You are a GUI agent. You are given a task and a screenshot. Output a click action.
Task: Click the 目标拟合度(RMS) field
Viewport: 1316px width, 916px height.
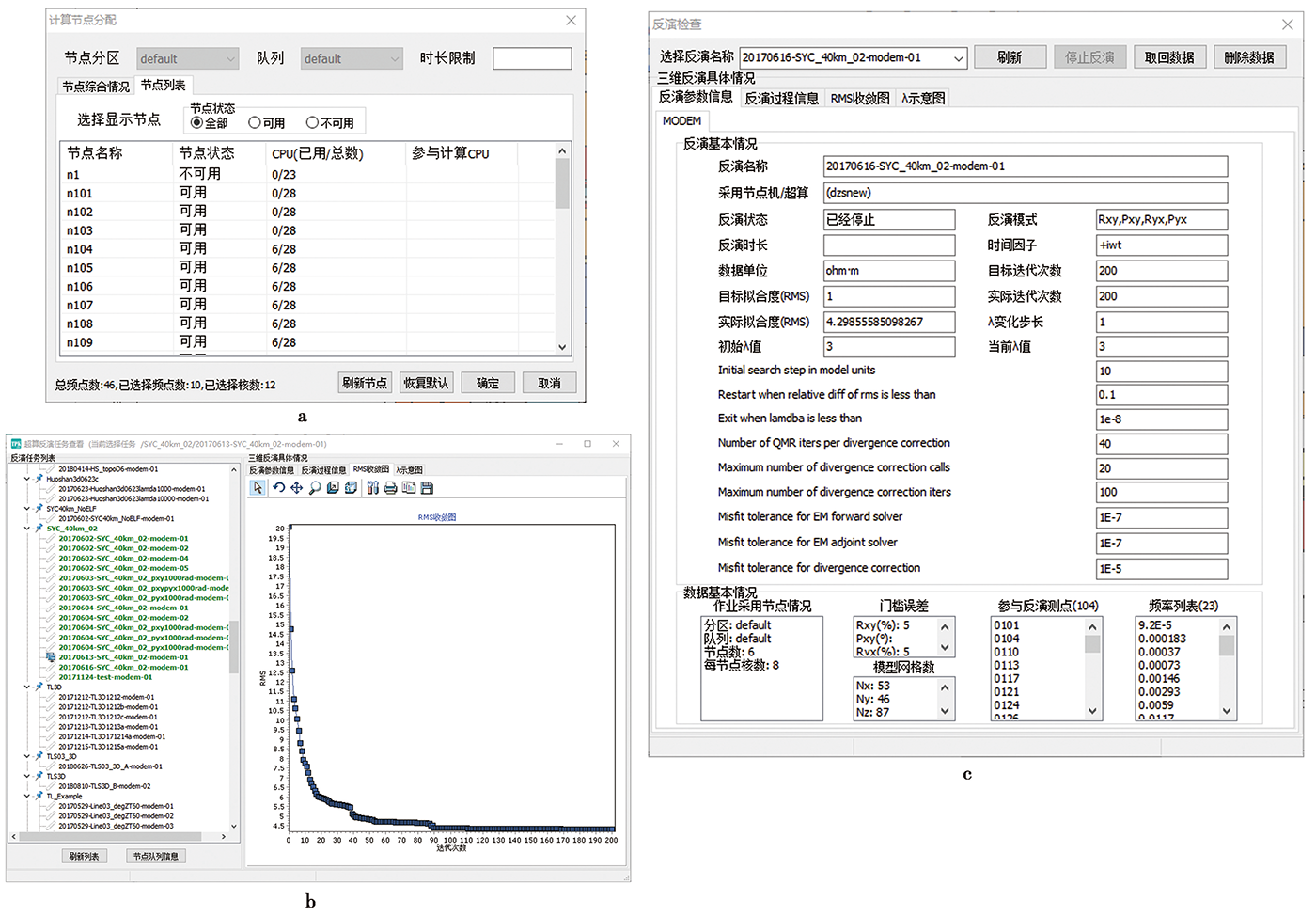coord(889,296)
